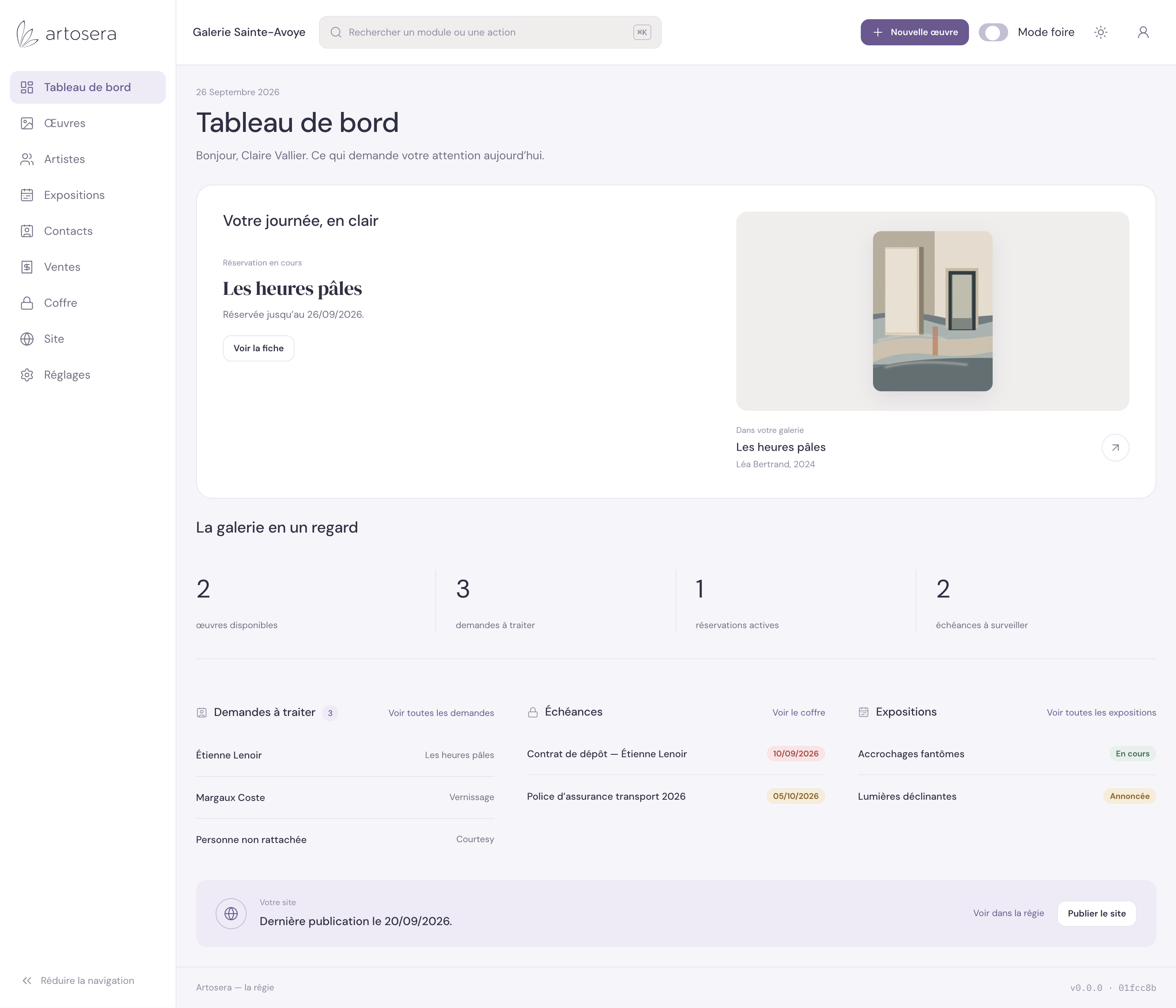Open the Accrochages fantômes exhibition
The image size is (1176, 1008).
tap(1007, 754)
